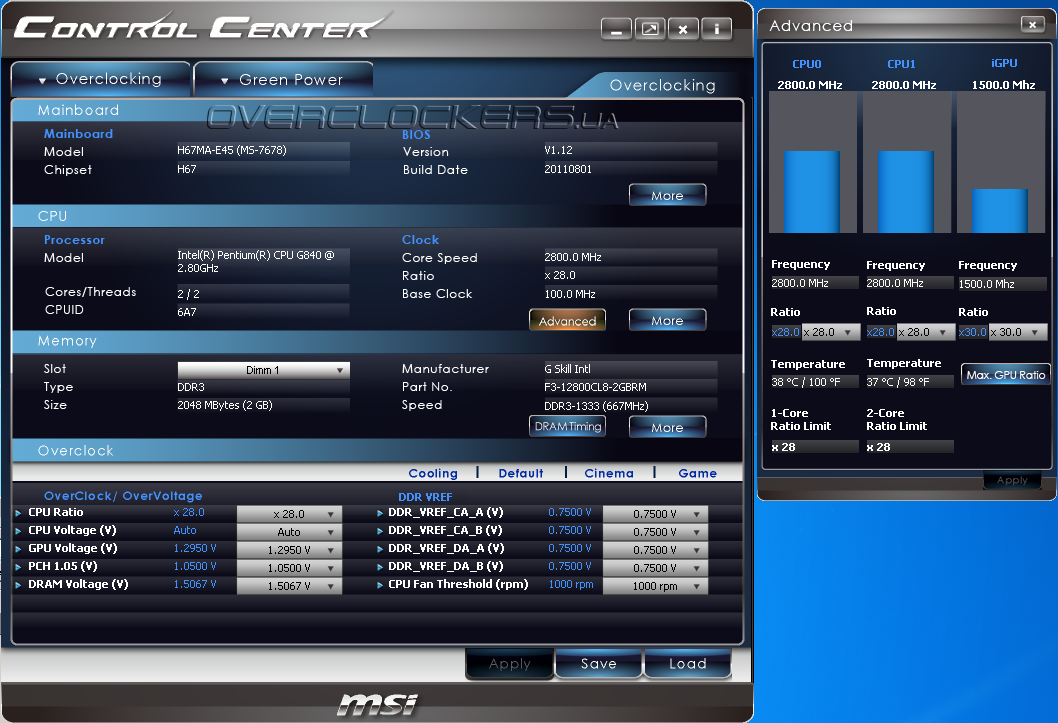Open the Green Power tab menu
The height and width of the screenshot is (723, 1058).
click(x=283, y=80)
